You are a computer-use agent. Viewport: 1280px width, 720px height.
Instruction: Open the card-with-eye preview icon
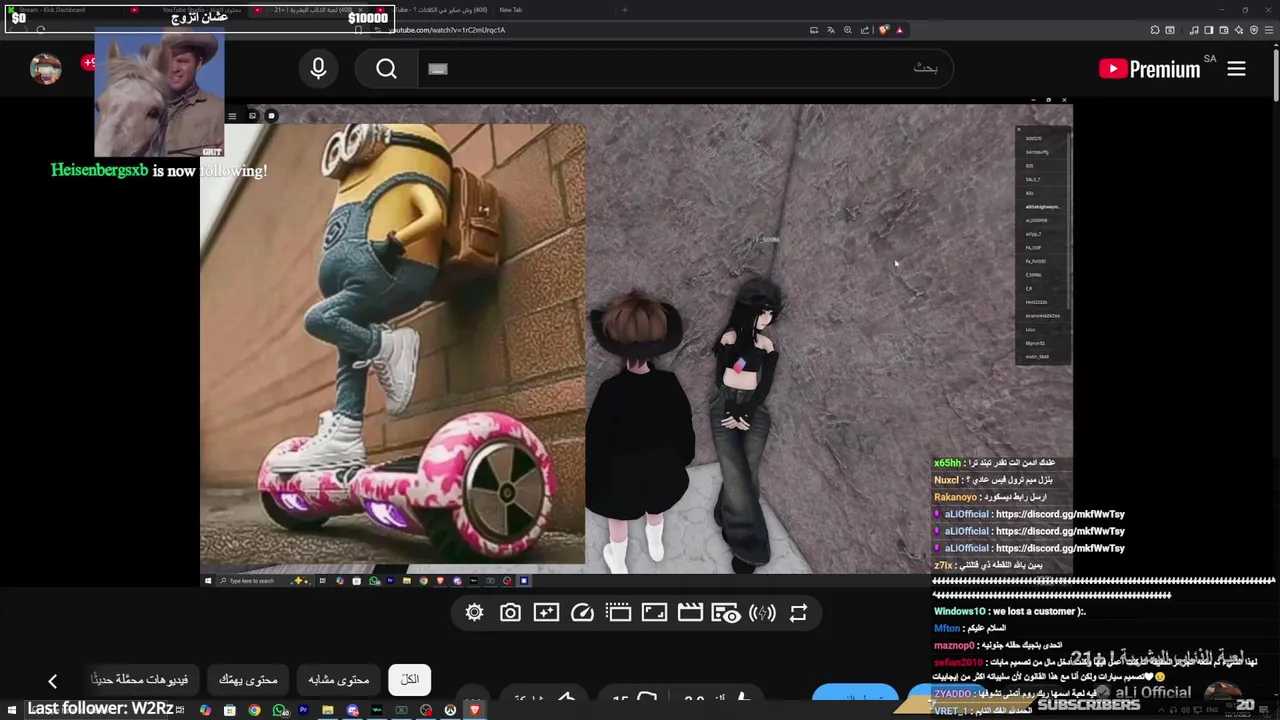point(726,613)
